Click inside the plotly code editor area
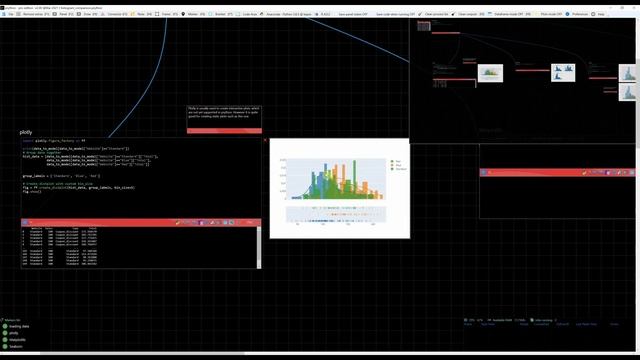Image resolution: width=640 pixels, height=360 pixels. (x=141, y=178)
